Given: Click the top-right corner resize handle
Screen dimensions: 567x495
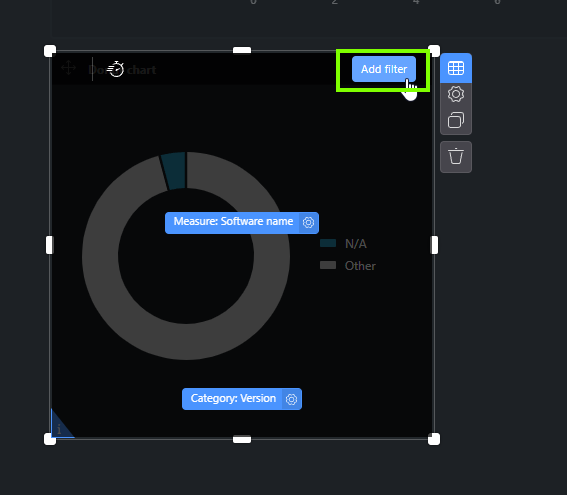Looking at the screenshot, I should coord(434,51).
